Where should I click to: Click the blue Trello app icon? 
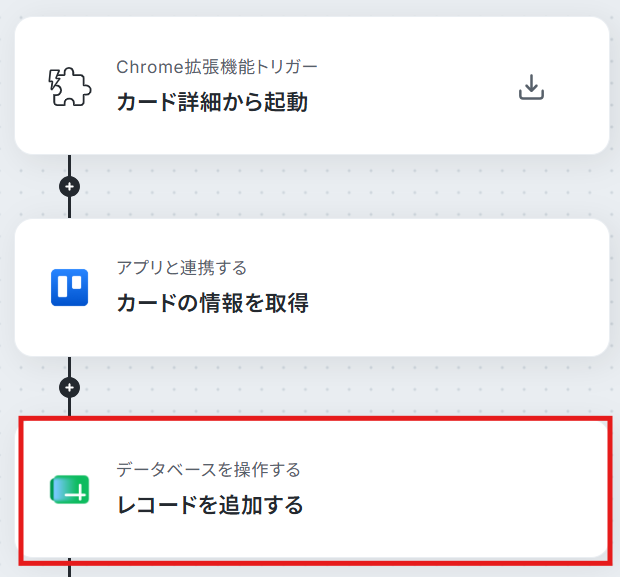click(70, 288)
